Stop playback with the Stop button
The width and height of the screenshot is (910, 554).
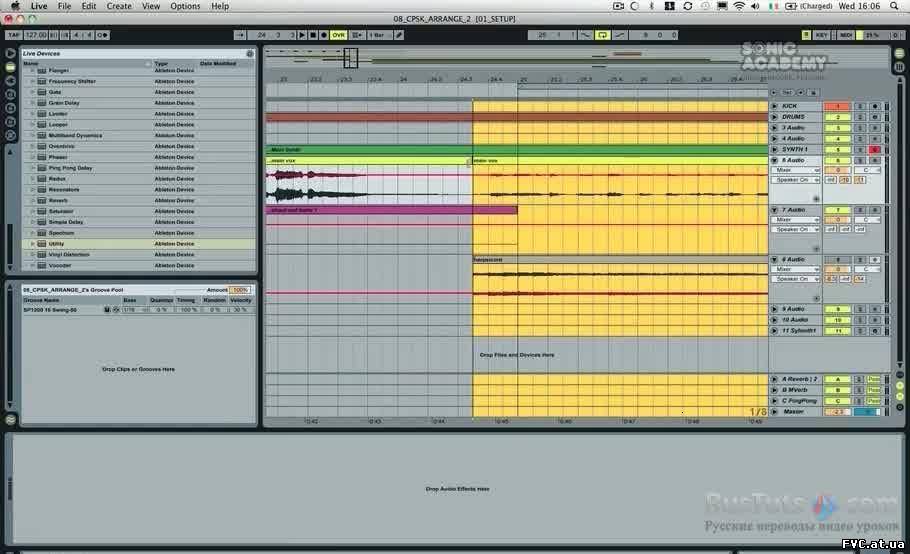coord(313,35)
